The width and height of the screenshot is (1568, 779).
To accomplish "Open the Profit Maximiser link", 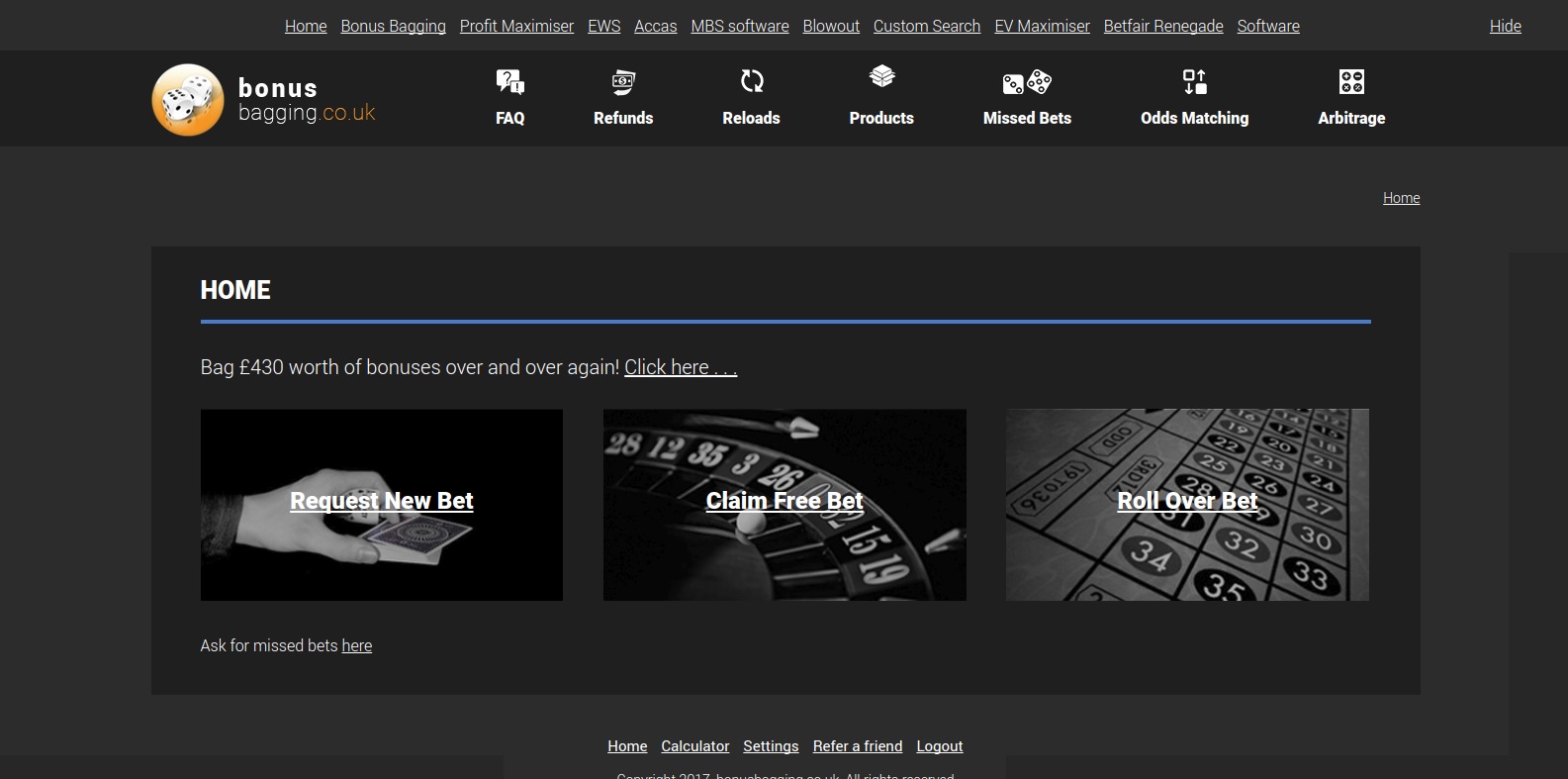I will 516,26.
